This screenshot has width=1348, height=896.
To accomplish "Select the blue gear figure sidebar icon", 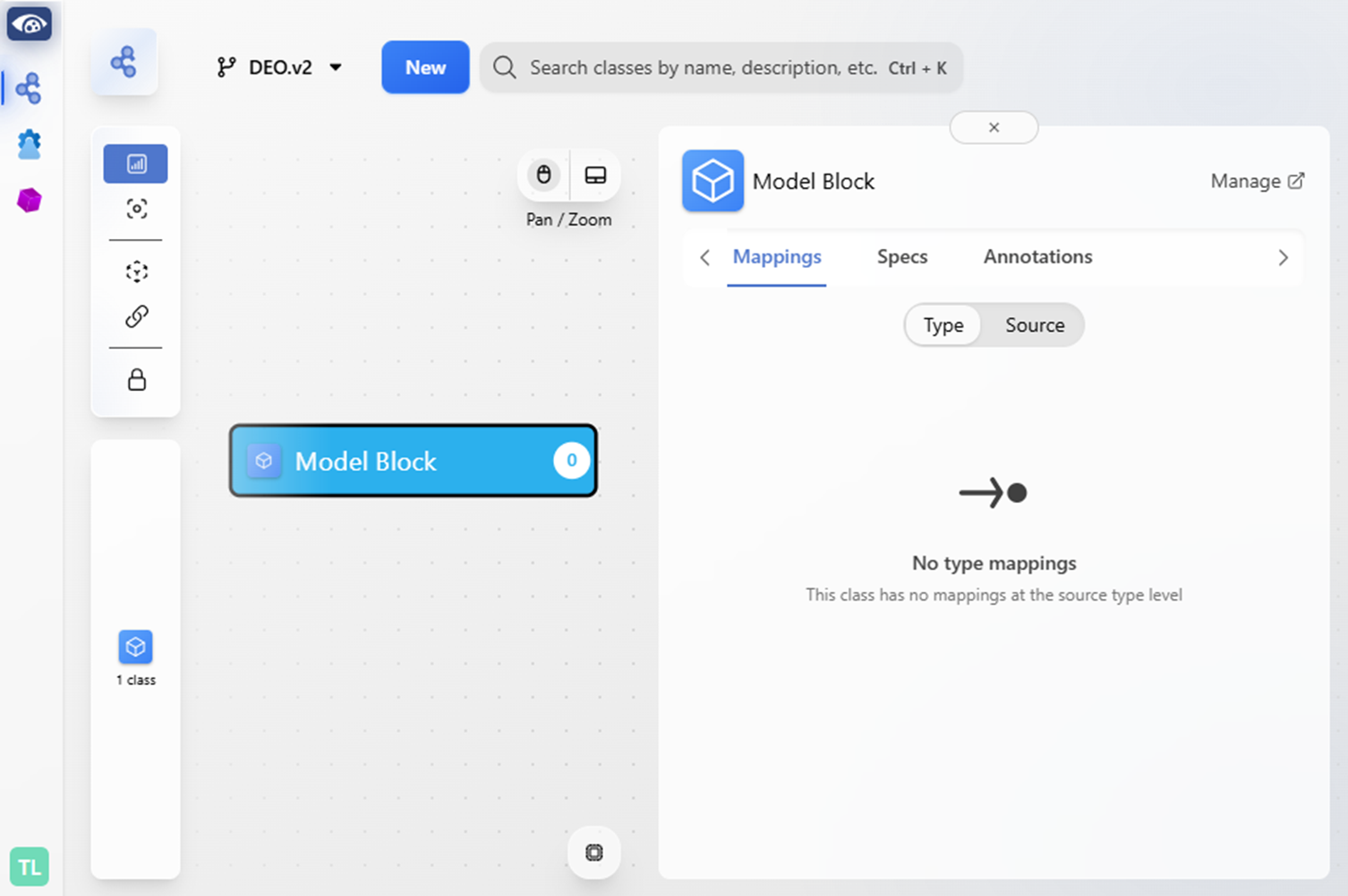I will pyautogui.click(x=29, y=144).
